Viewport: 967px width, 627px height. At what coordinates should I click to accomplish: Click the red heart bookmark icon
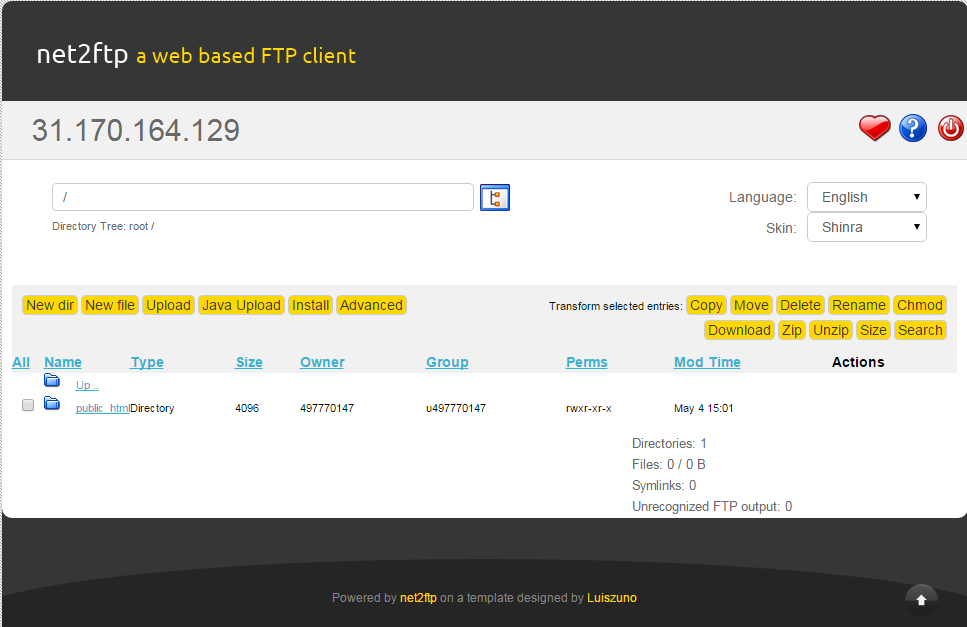[x=874, y=128]
